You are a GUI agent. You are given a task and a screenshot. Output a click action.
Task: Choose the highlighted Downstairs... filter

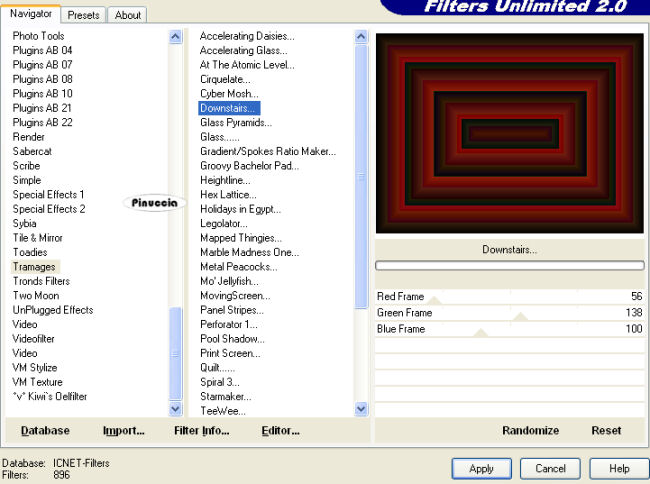click(x=229, y=108)
